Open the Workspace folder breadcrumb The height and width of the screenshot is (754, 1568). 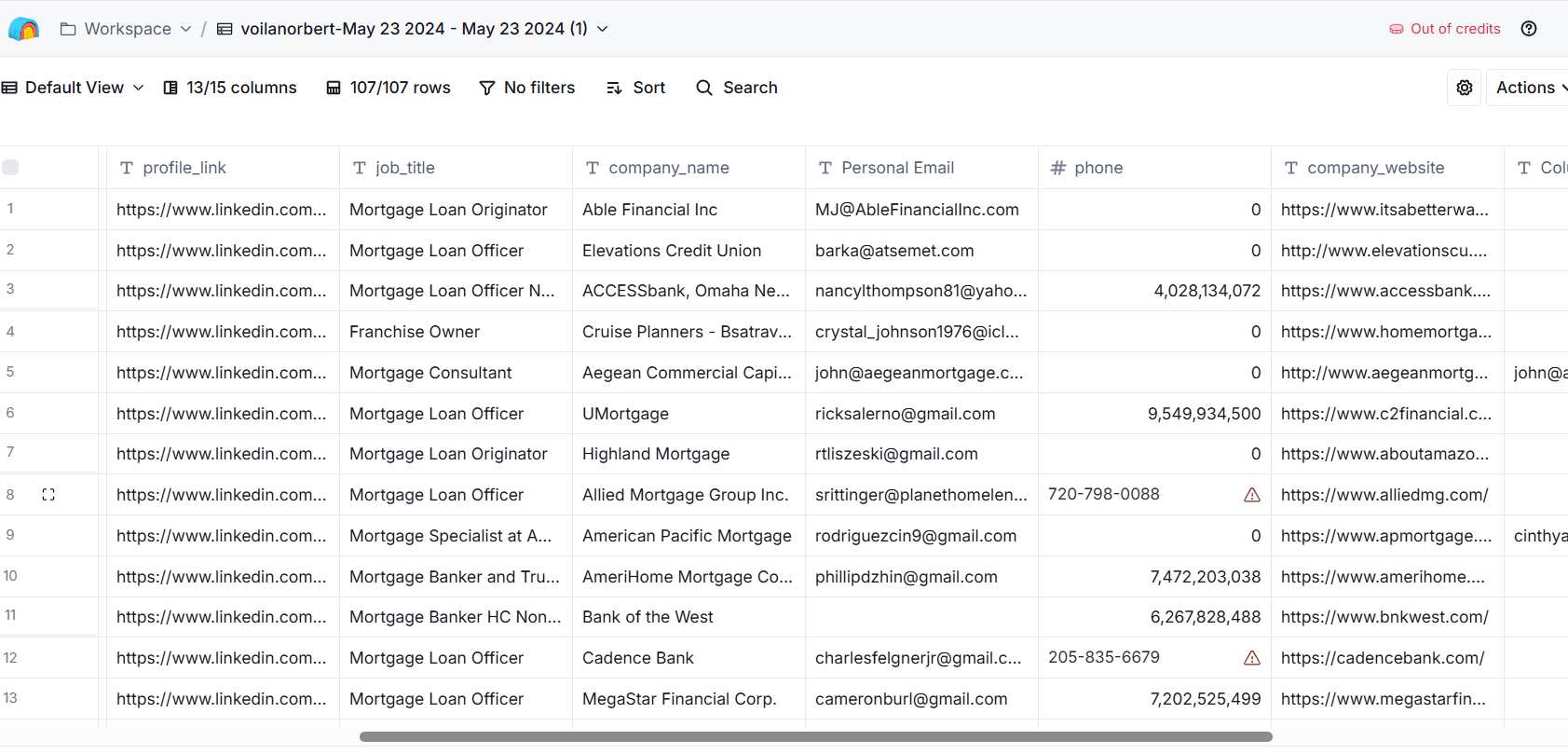point(126,29)
